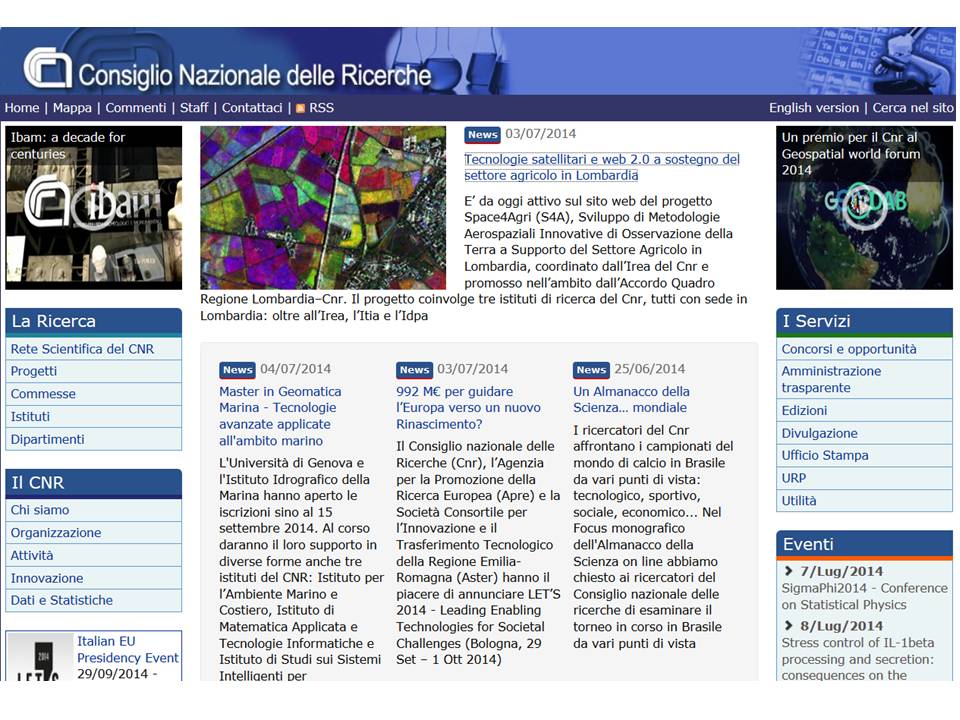Image resolution: width=960 pixels, height=720 pixels.
Task: Click the CNR logo in the header
Action: click(x=47, y=67)
